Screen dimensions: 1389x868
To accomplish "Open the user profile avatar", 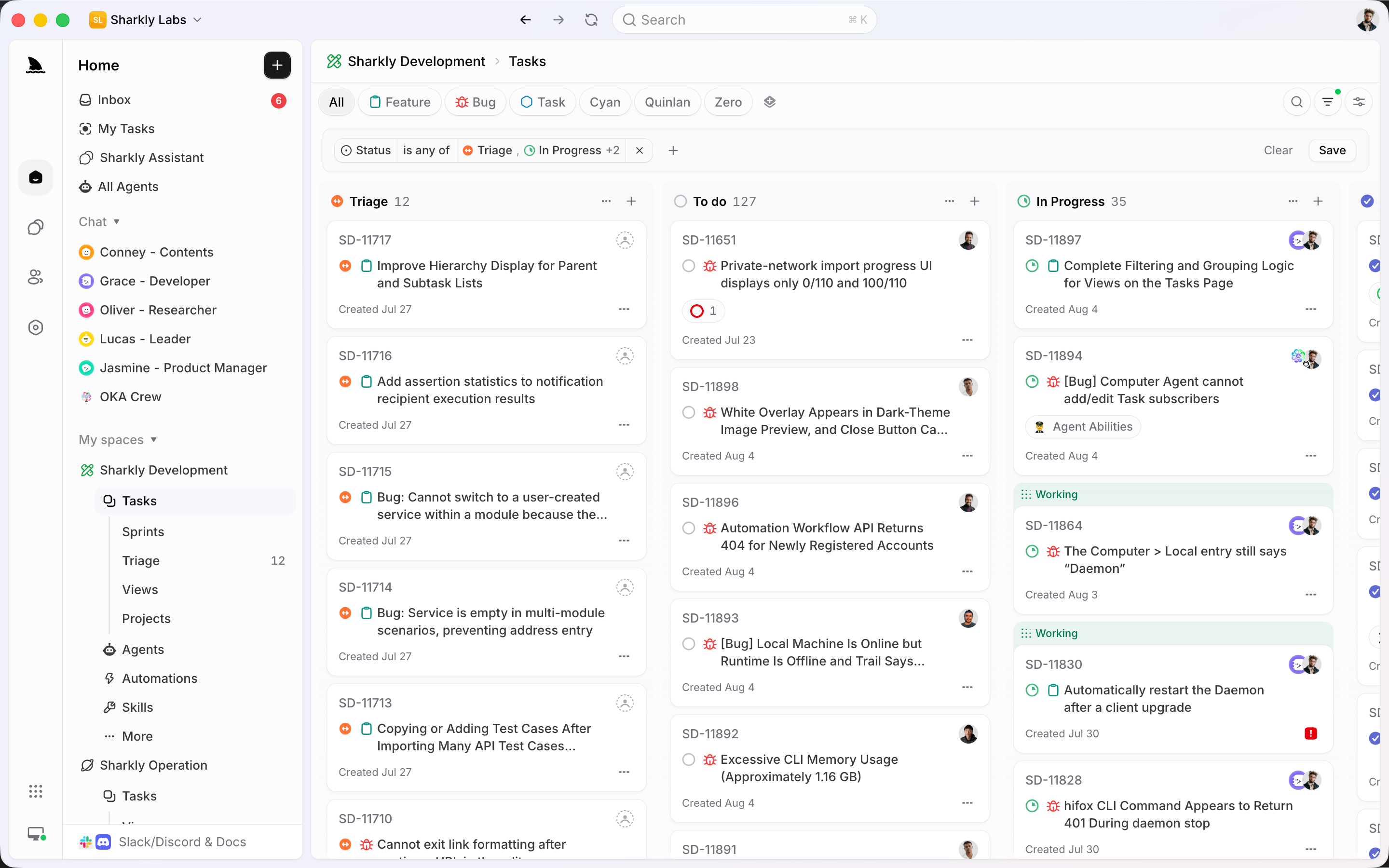I will pyautogui.click(x=1367, y=20).
